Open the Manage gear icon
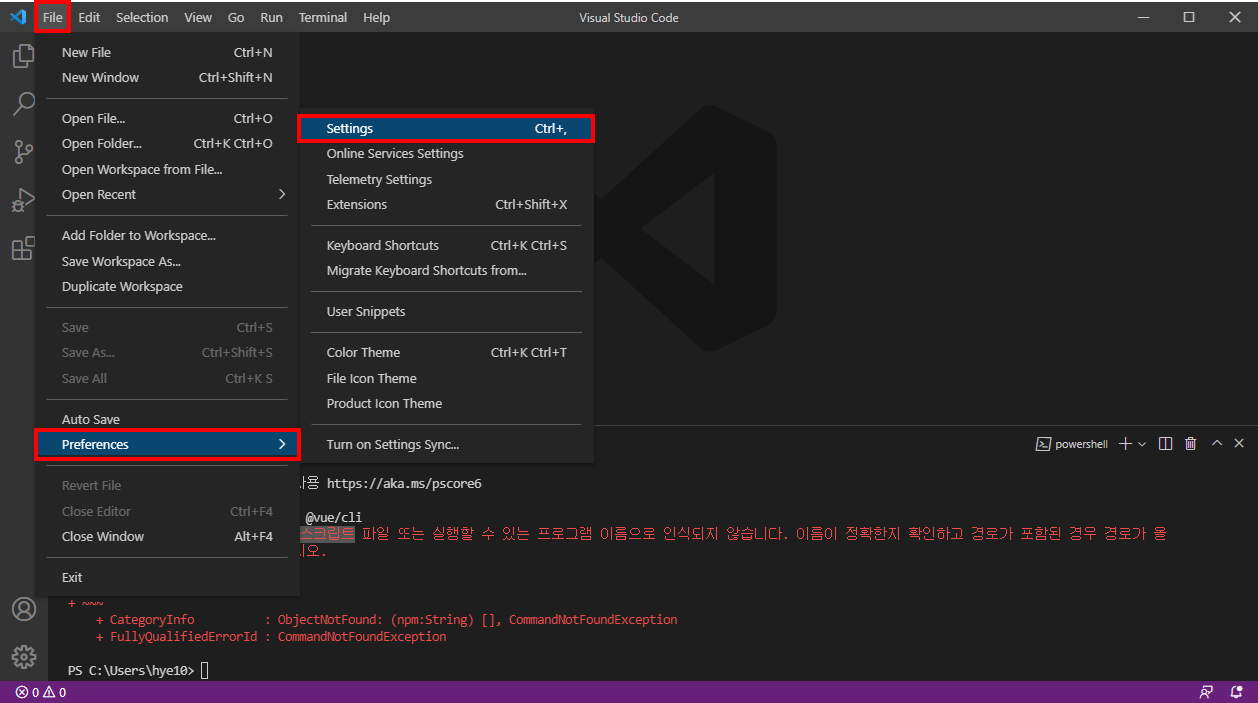This screenshot has width=1258, height=703. 23,657
